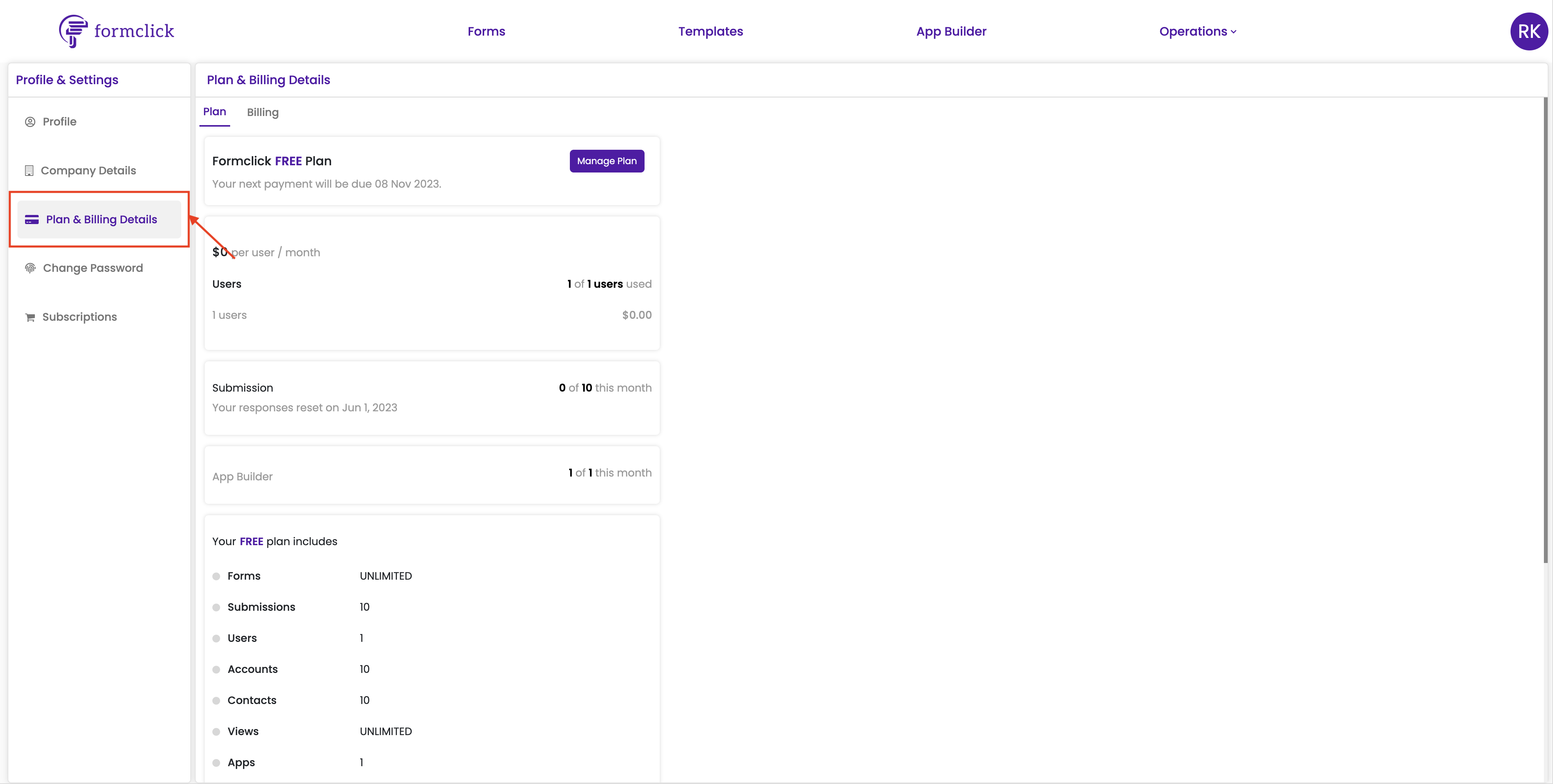Click the 'Formclick FREE Plan' heading
The height and width of the screenshot is (784, 1553).
pyautogui.click(x=272, y=161)
